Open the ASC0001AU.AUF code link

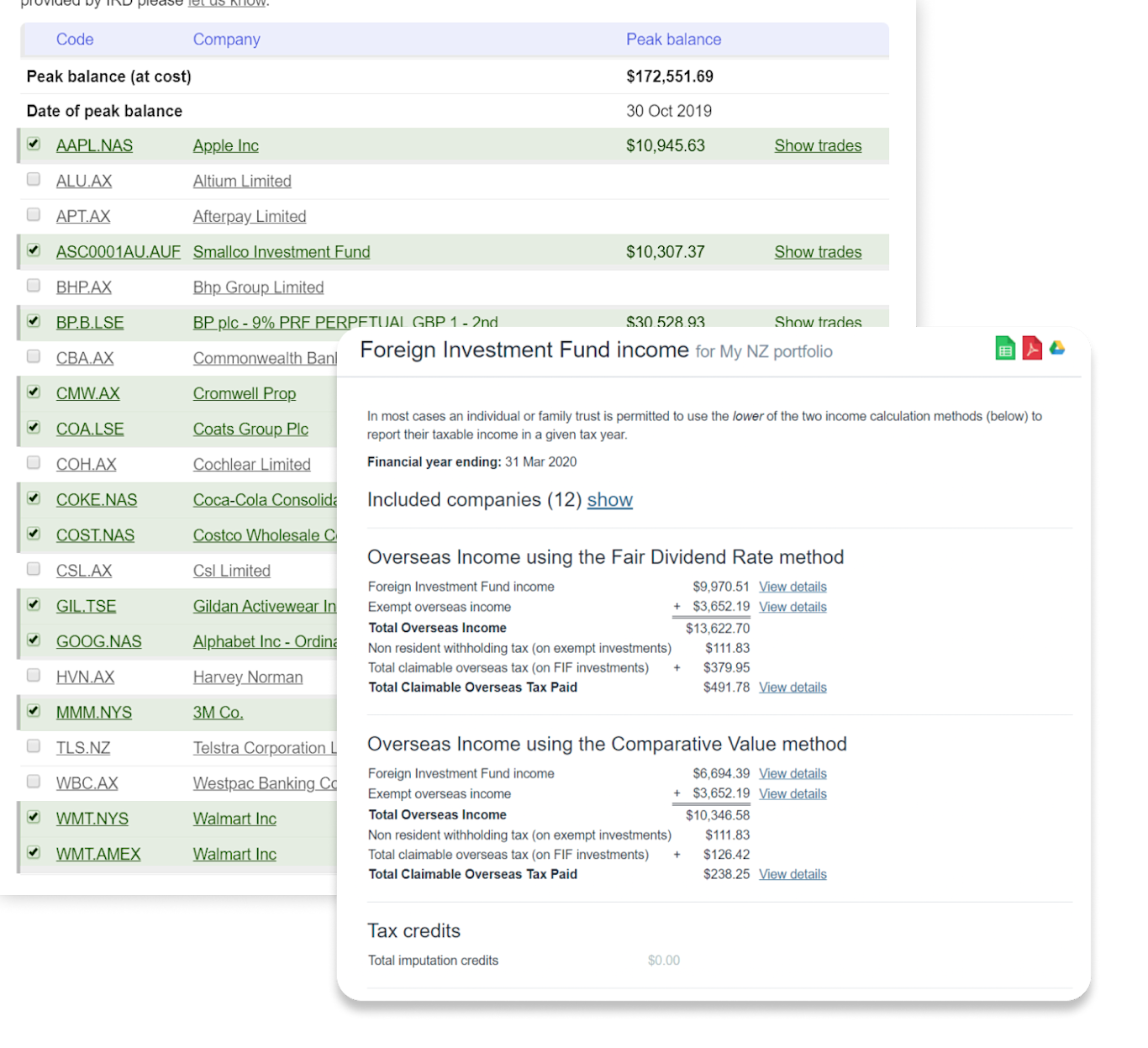(118, 252)
